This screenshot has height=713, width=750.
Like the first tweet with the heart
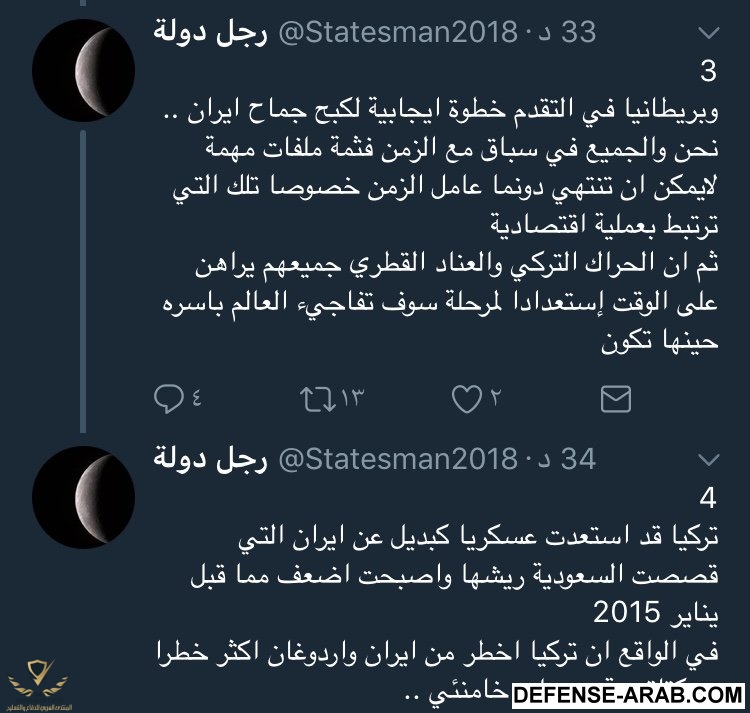(466, 400)
